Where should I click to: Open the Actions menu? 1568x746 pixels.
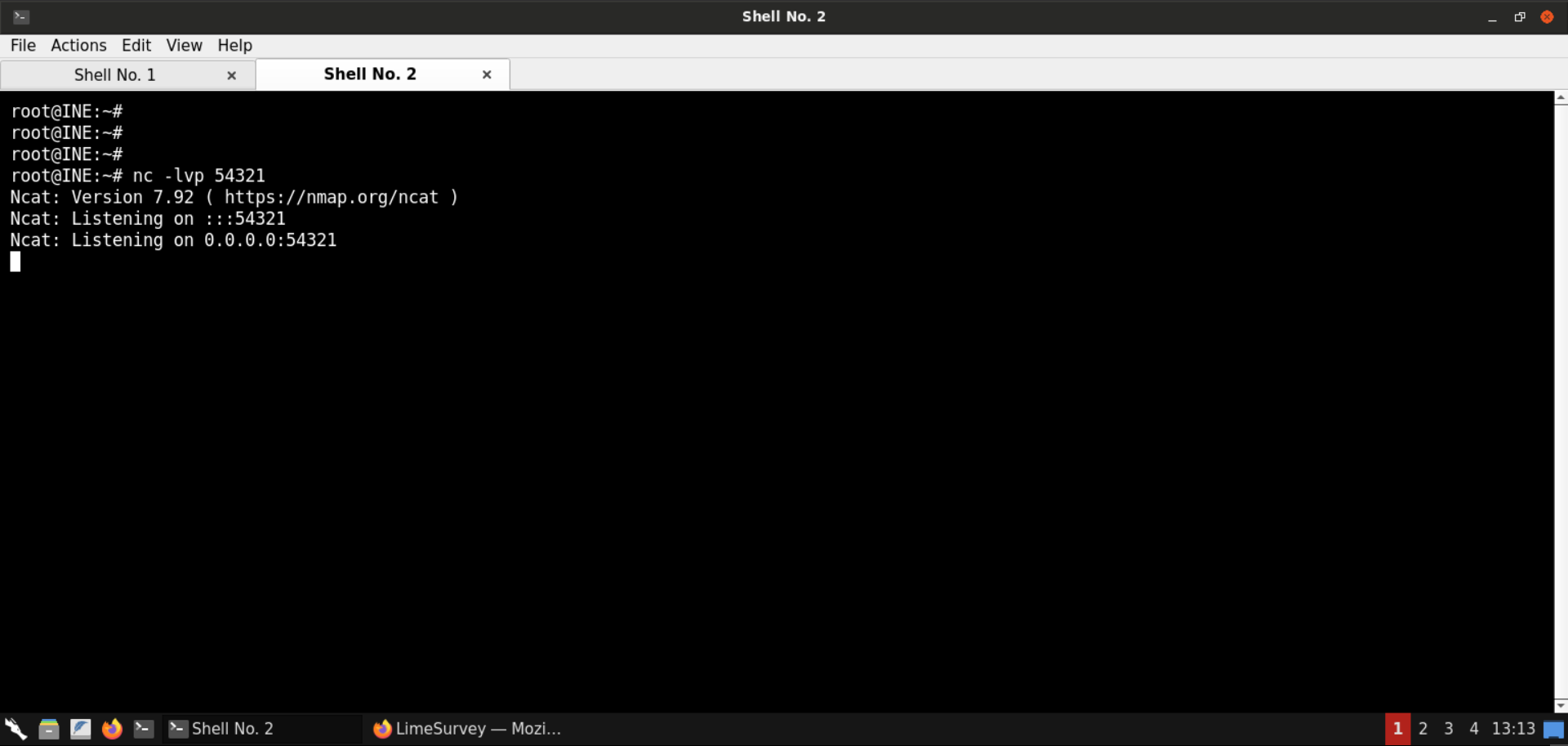click(78, 46)
